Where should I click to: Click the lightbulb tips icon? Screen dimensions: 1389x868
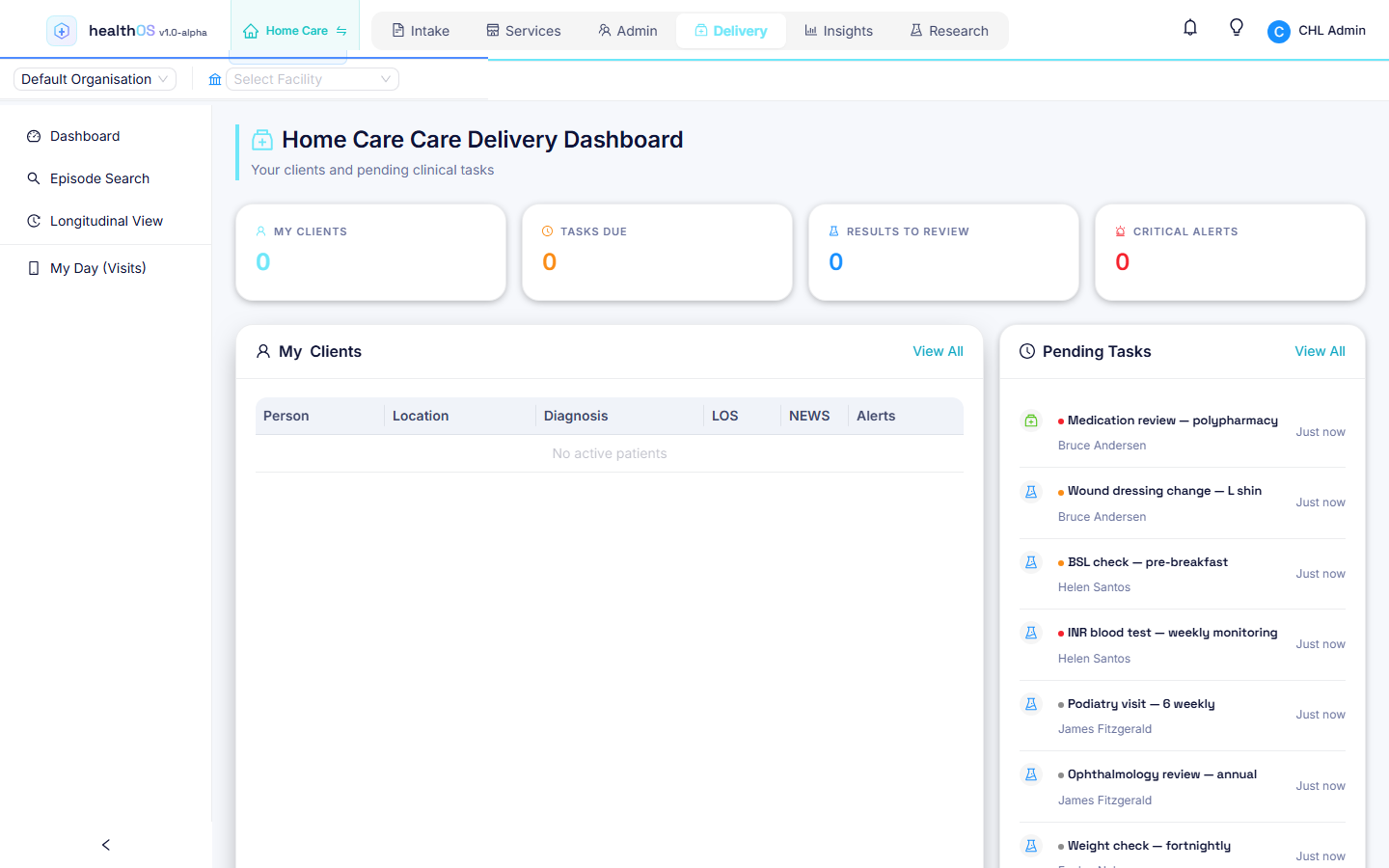tap(1237, 28)
